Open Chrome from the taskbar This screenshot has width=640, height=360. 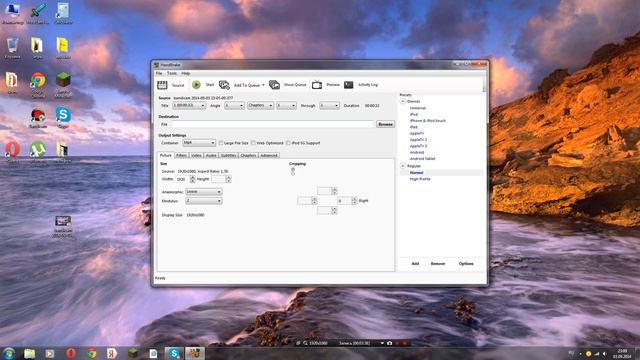pos(91,353)
